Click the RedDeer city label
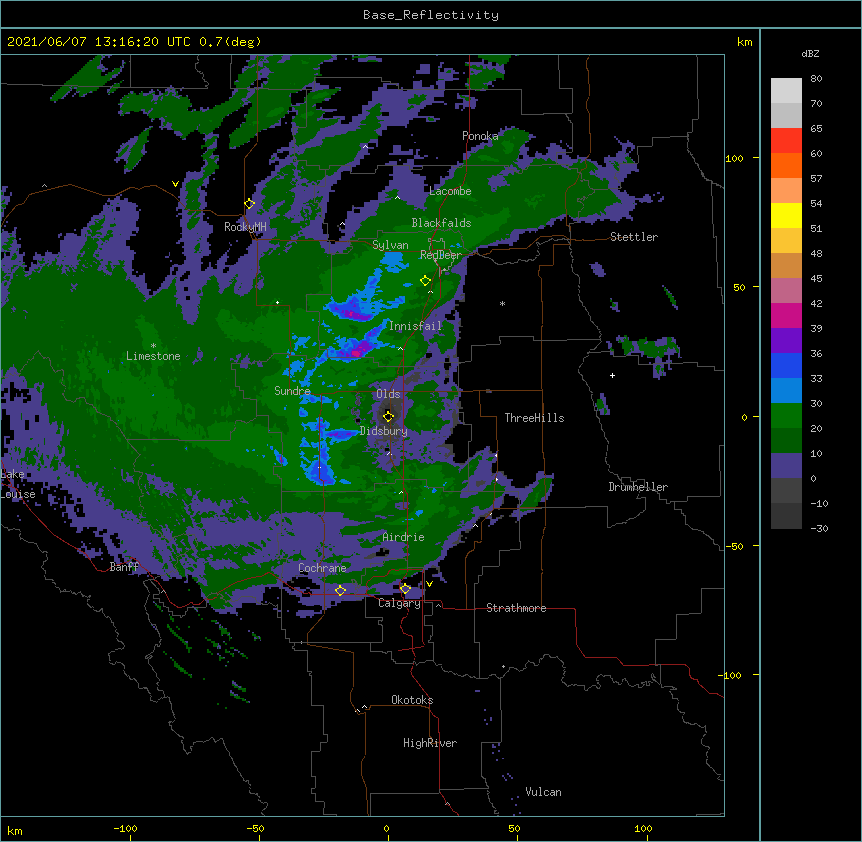This screenshot has height=842, width=862. coord(441,255)
